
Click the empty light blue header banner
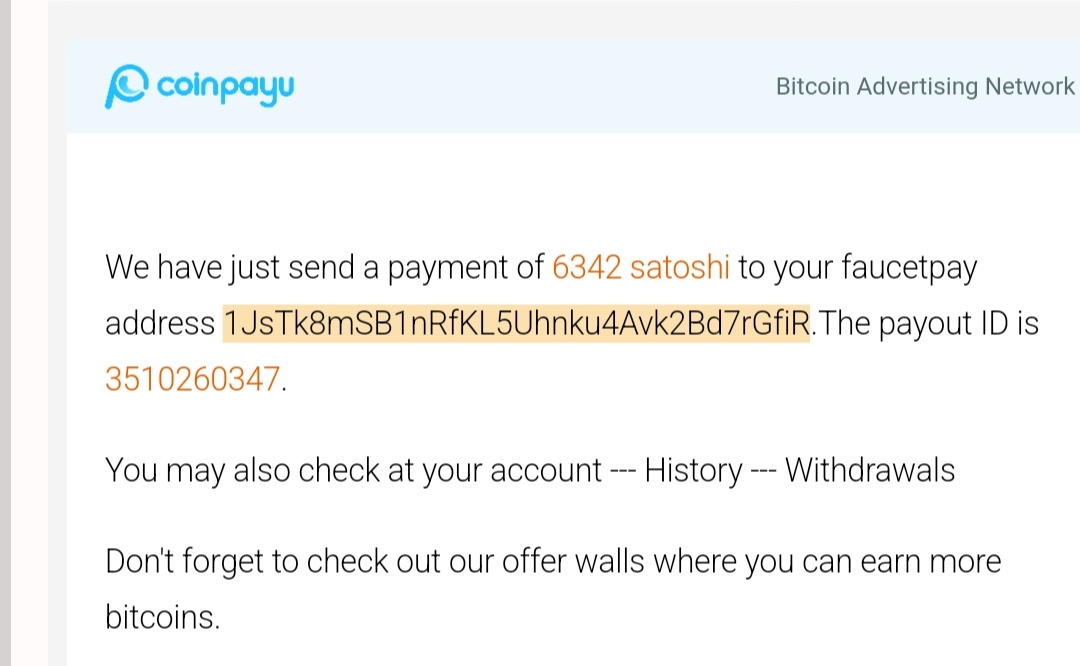(537, 86)
